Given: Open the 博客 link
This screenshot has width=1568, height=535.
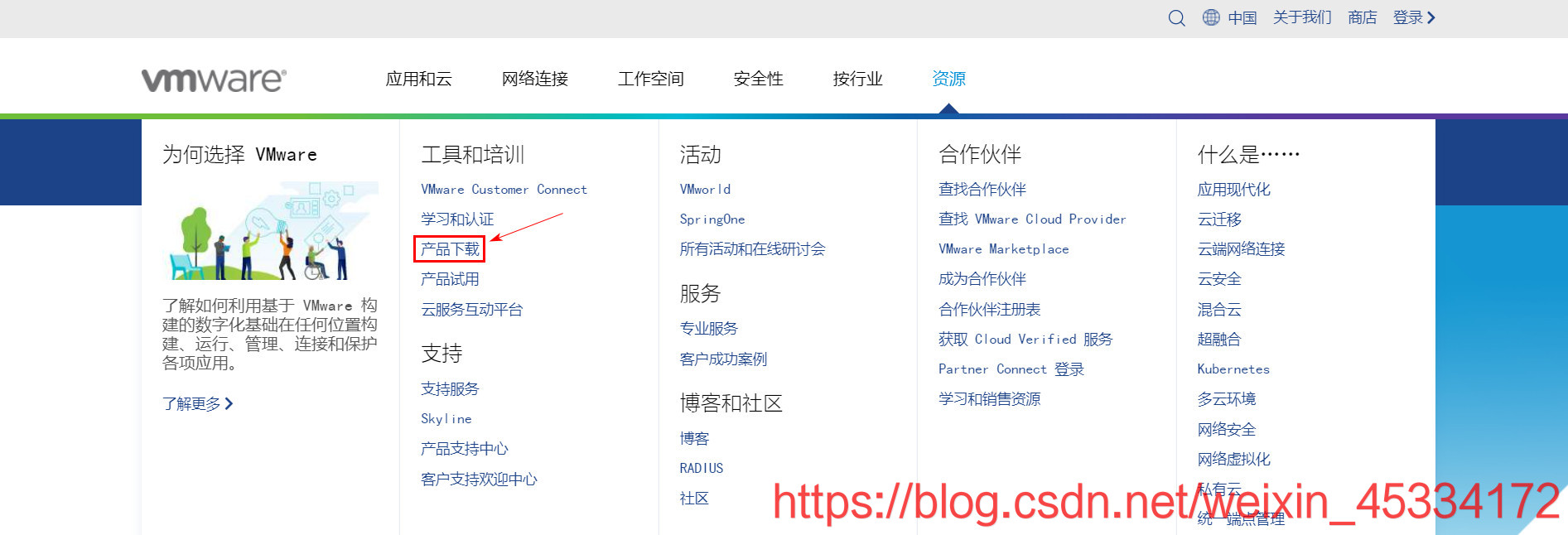Looking at the screenshot, I should pos(694,439).
